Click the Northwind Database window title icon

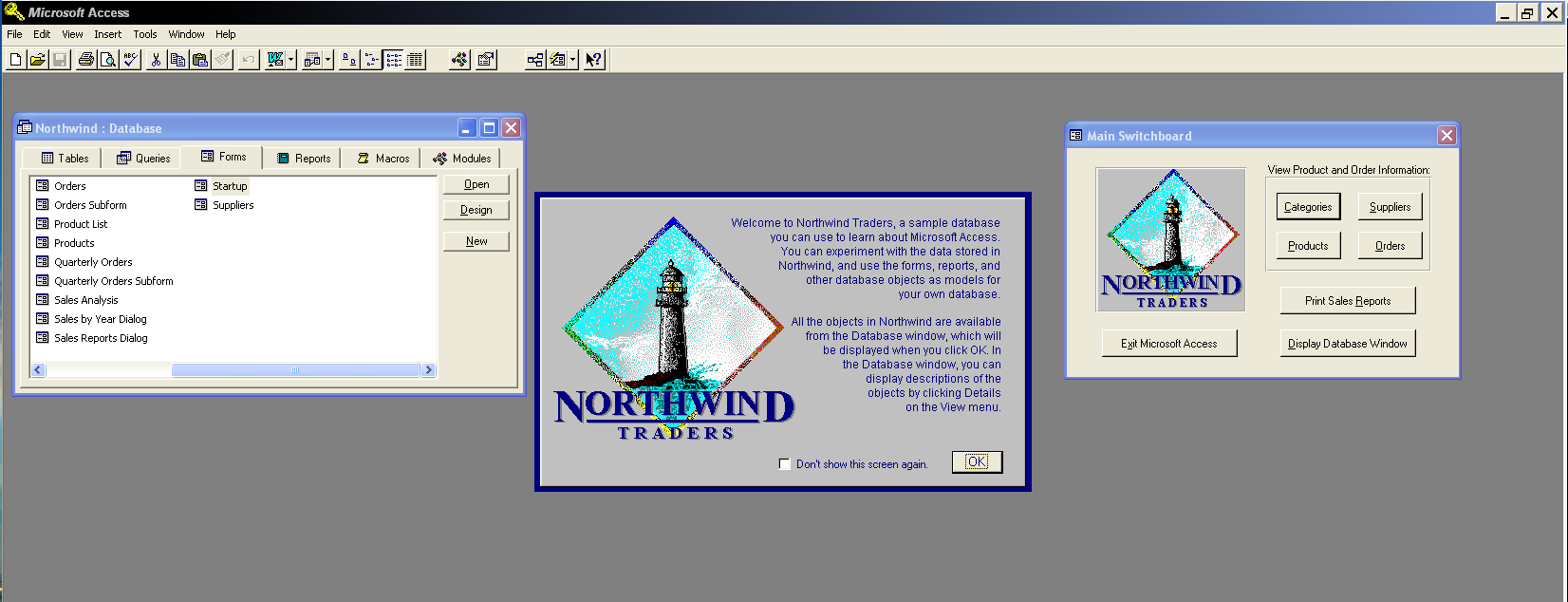[25, 128]
